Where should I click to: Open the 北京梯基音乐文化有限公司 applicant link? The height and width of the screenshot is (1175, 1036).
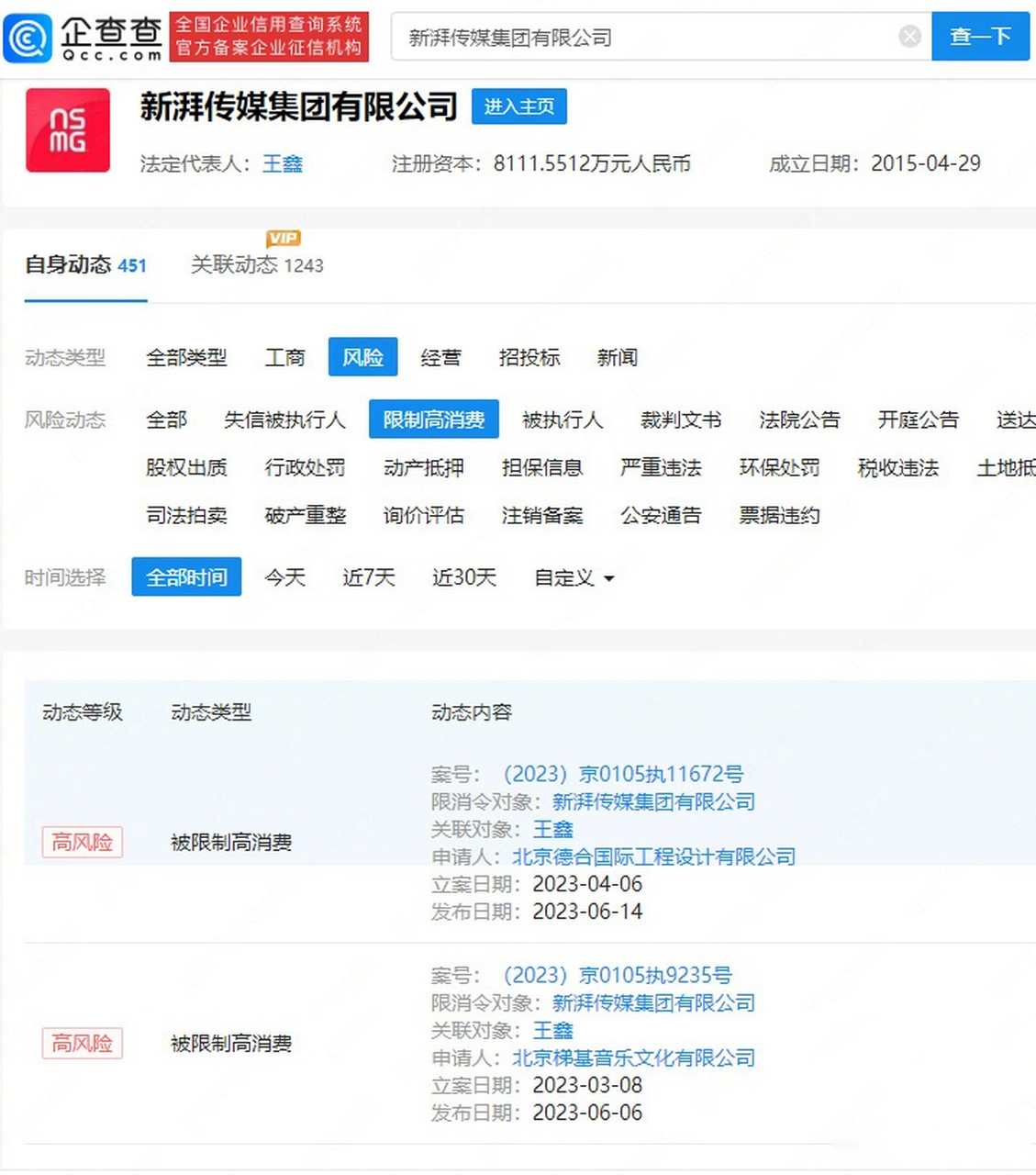pos(633,1057)
